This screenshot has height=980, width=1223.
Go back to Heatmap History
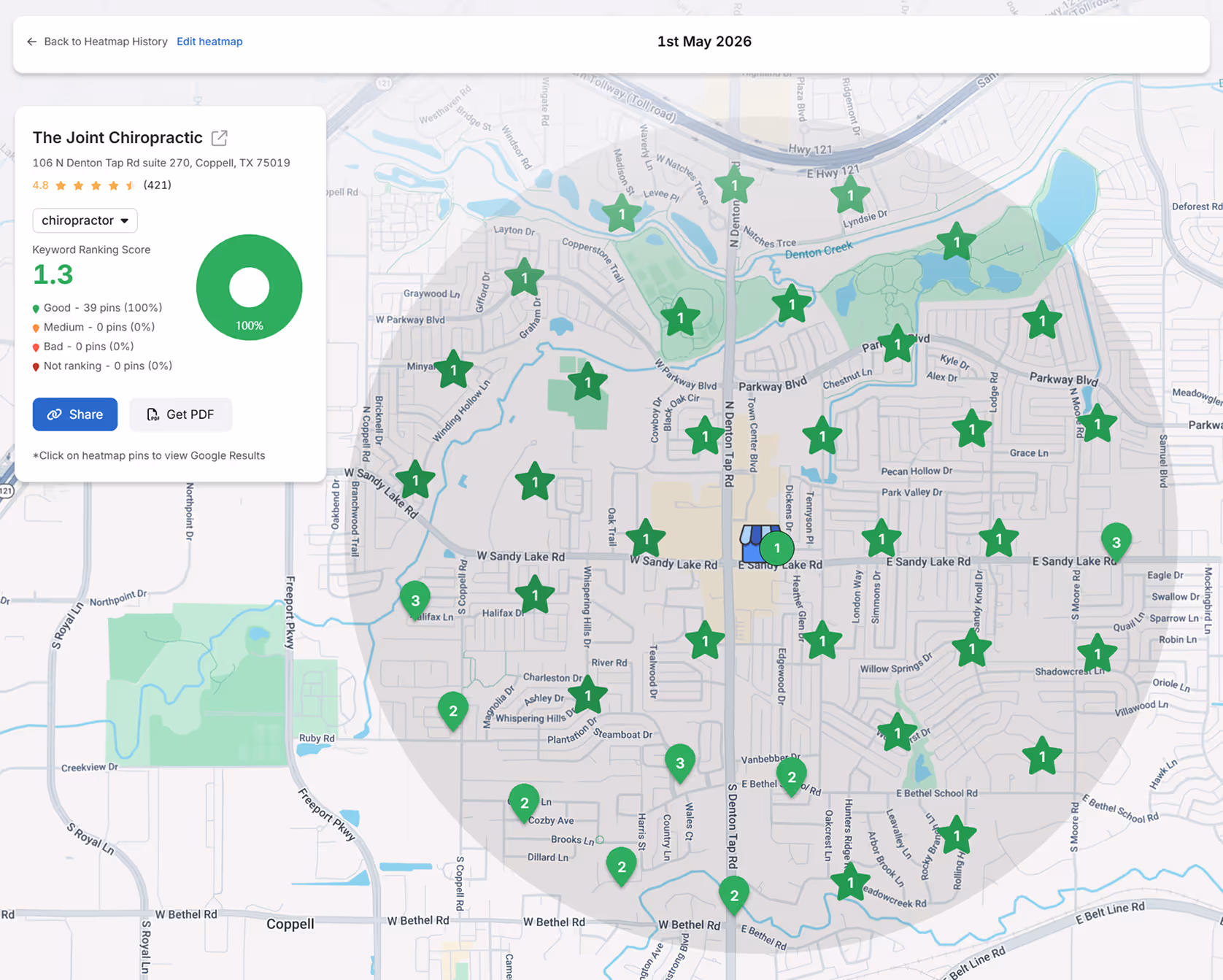[97, 42]
